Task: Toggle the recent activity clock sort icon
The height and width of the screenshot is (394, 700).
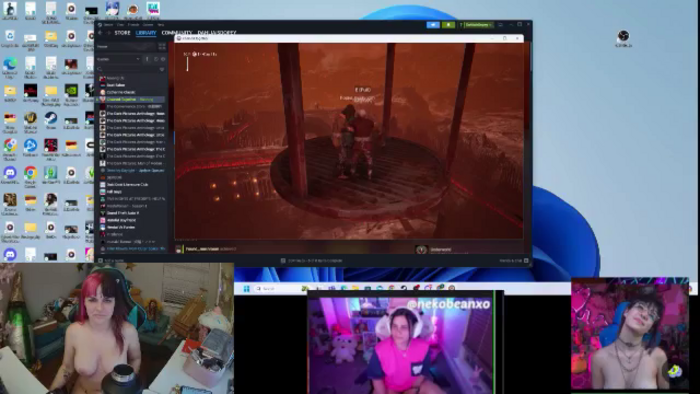Action: click(156, 59)
